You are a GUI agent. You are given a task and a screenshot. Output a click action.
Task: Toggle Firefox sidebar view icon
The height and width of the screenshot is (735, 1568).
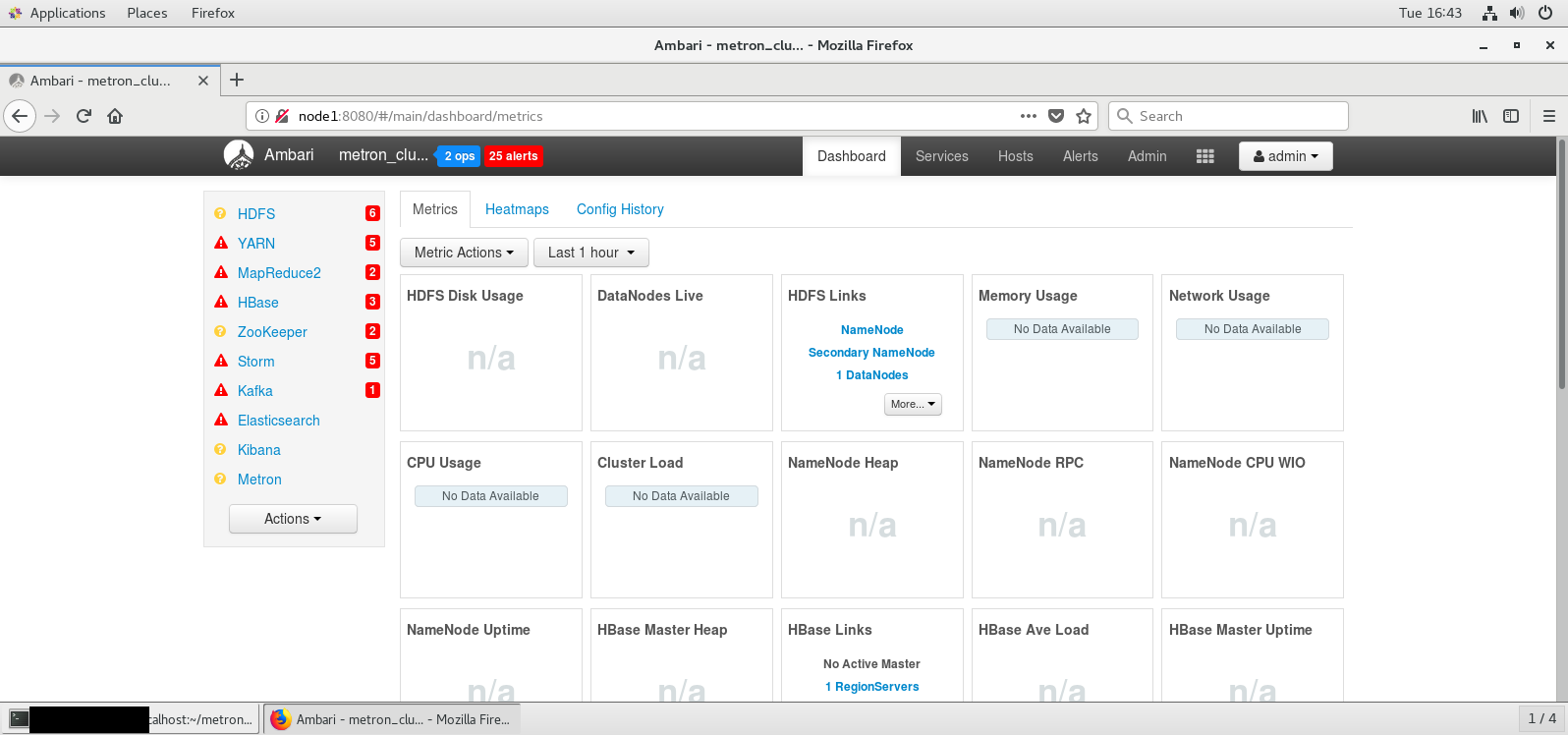(x=1511, y=116)
